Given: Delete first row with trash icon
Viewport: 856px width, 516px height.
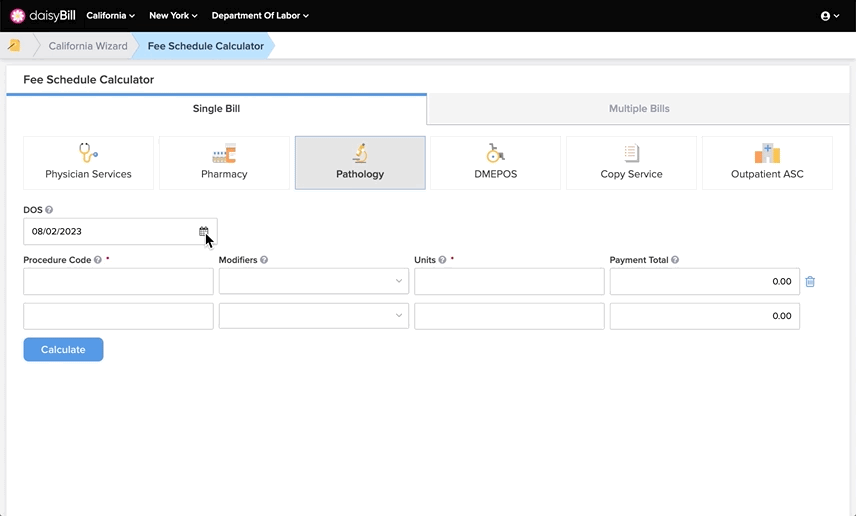Looking at the screenshot, I should [x=810, y=282].
